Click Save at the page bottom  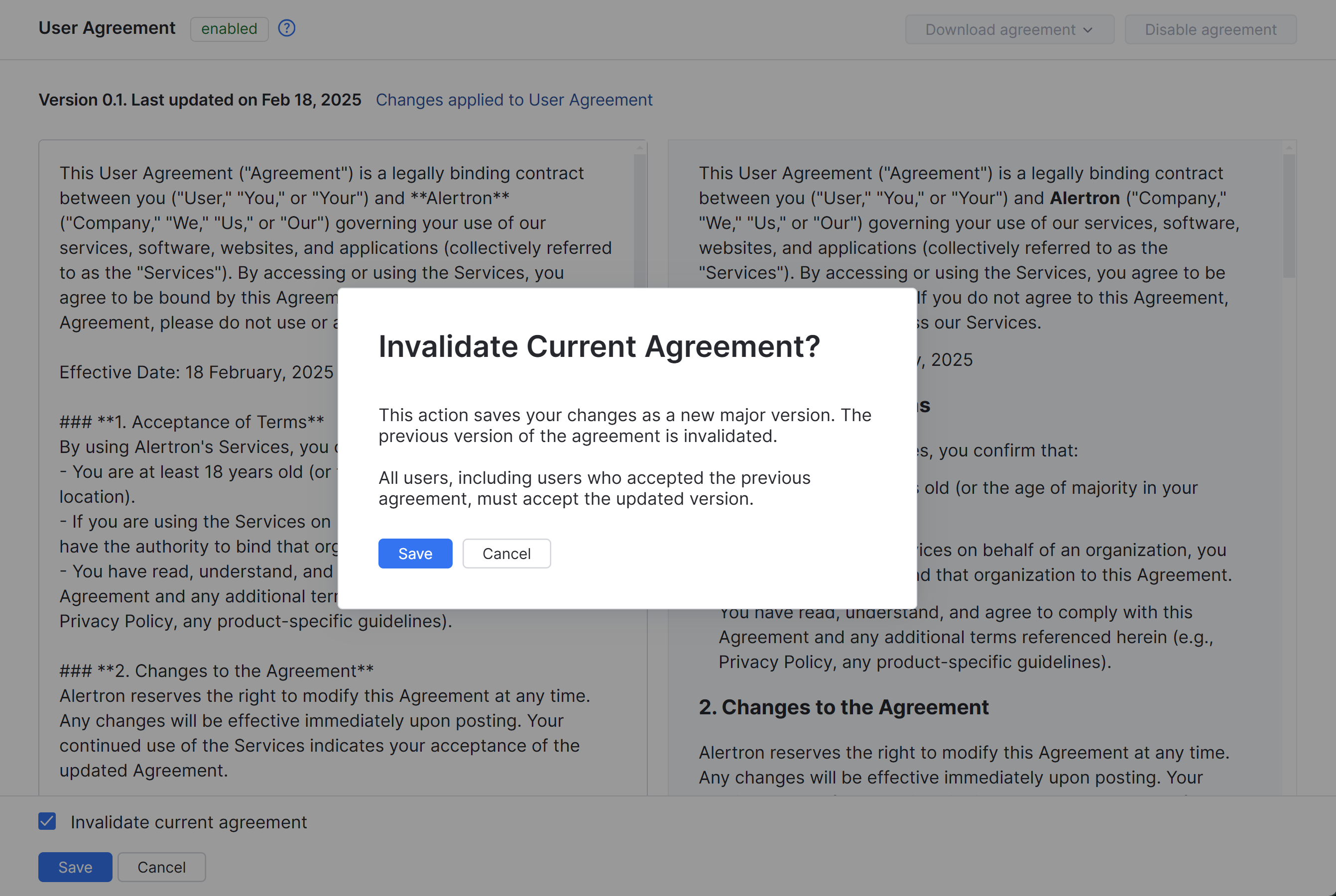pyautogui.click(x=75, y=867)
